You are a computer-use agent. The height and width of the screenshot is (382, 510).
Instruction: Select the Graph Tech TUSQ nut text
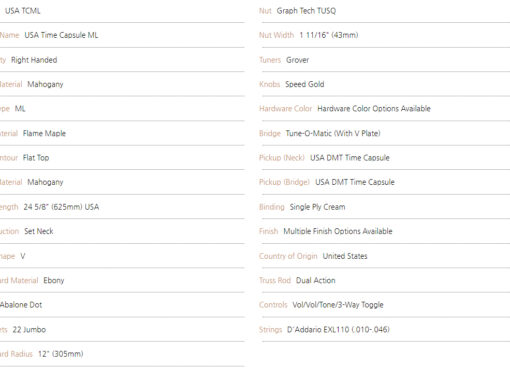306,11
